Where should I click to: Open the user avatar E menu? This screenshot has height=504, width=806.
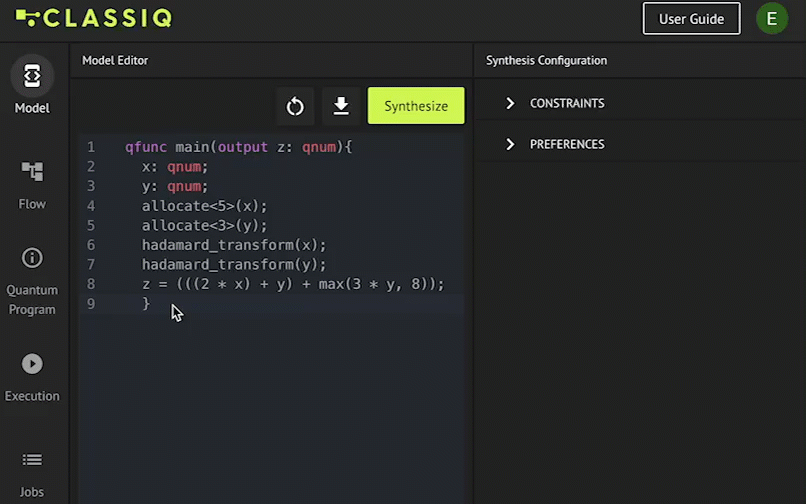[772, 19]
